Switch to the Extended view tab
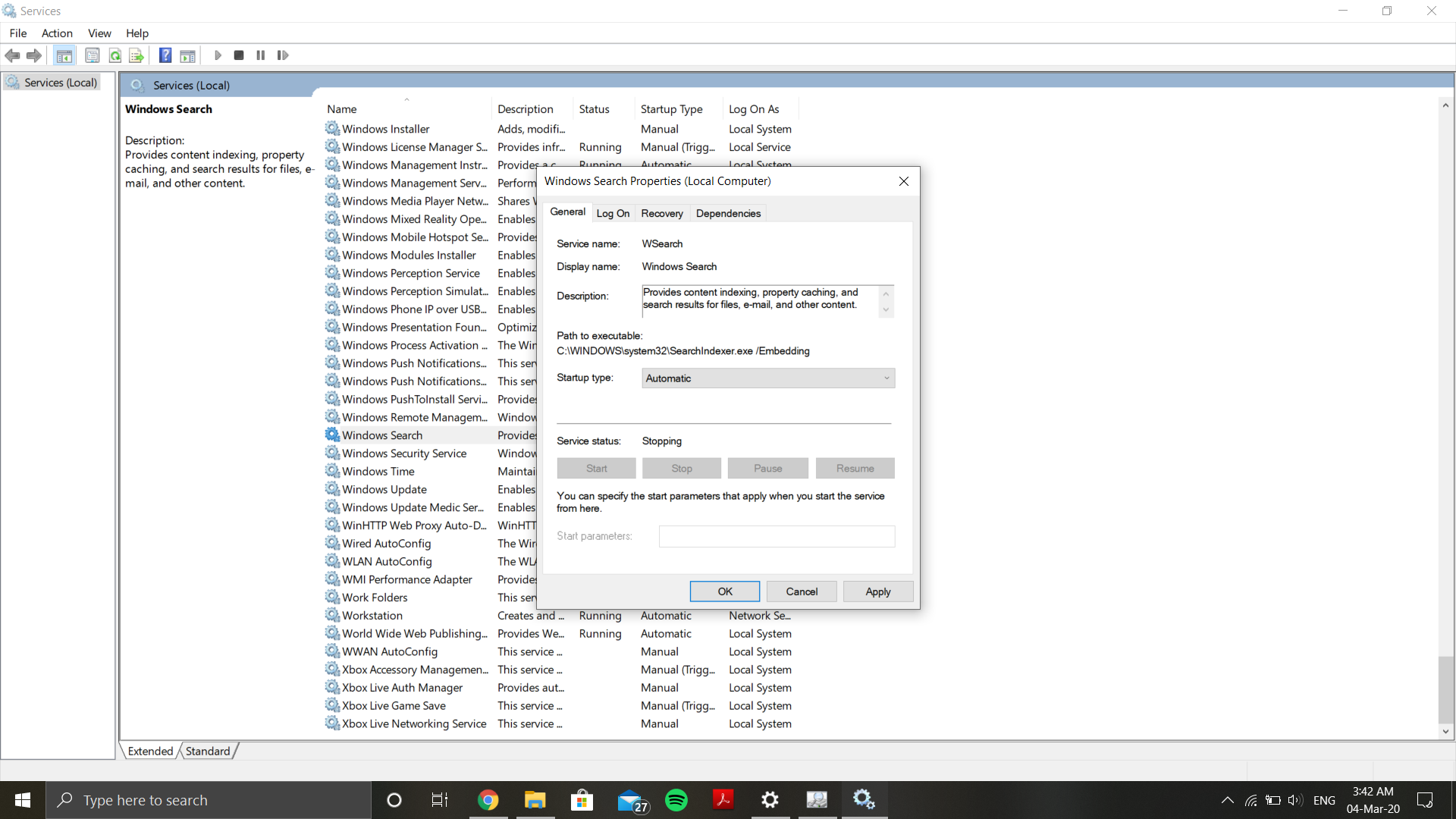The width and height of the screenshot is (1456, 819). point(150,751)
